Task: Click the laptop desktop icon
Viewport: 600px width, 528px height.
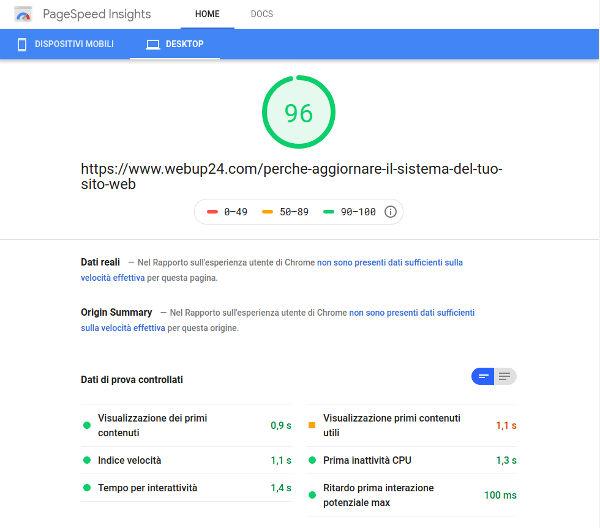Action: pos(153,45)
